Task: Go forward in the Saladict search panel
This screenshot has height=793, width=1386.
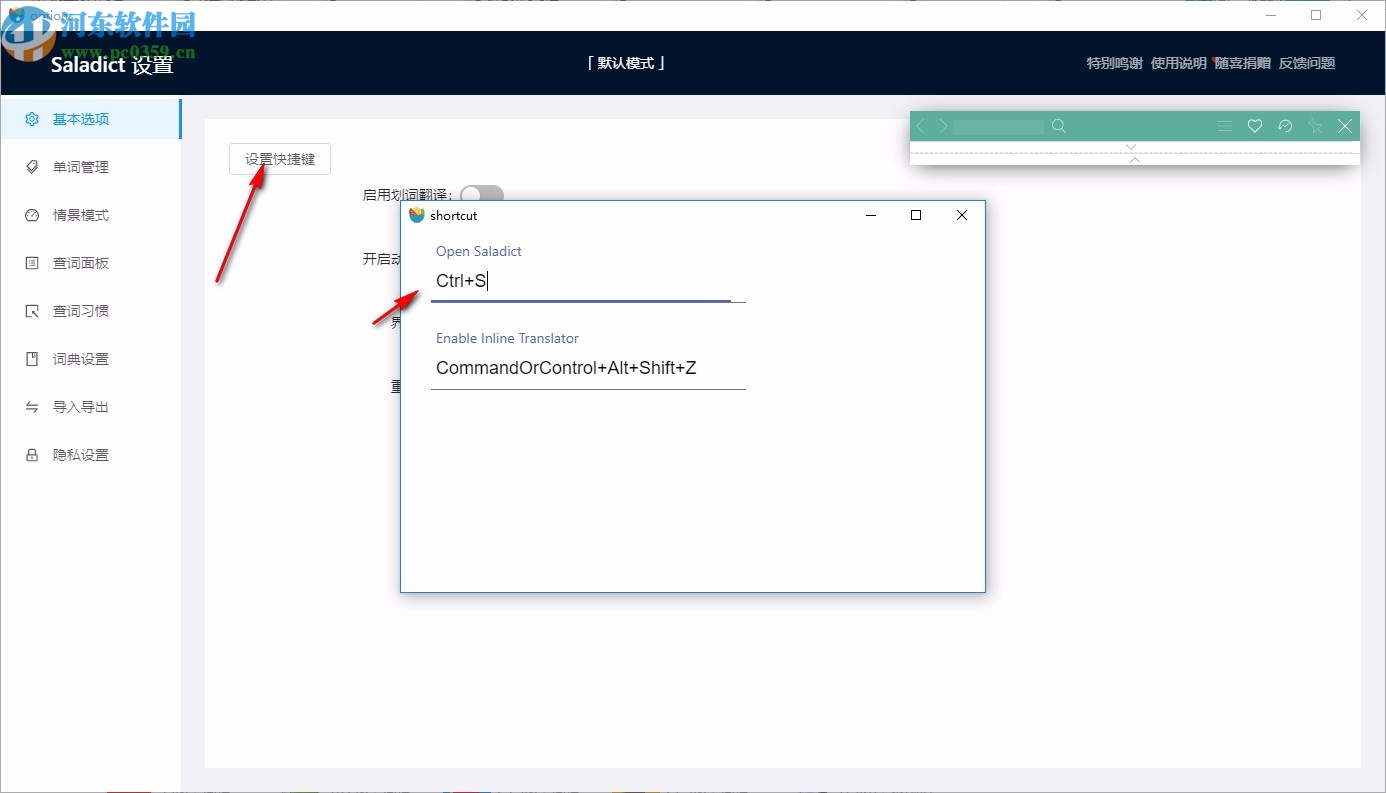Action: [943, 126]
